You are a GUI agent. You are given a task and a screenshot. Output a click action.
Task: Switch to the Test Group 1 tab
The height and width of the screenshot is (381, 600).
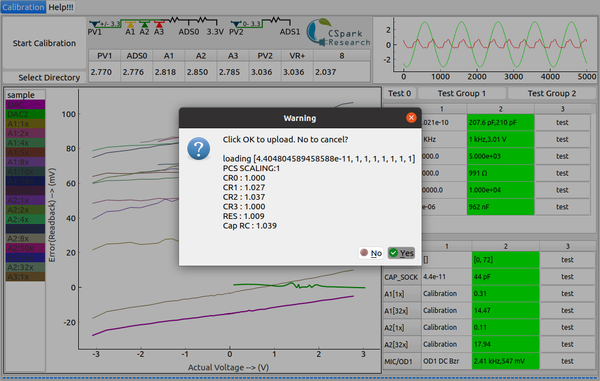pyautogui.click(x=461, y=93)
